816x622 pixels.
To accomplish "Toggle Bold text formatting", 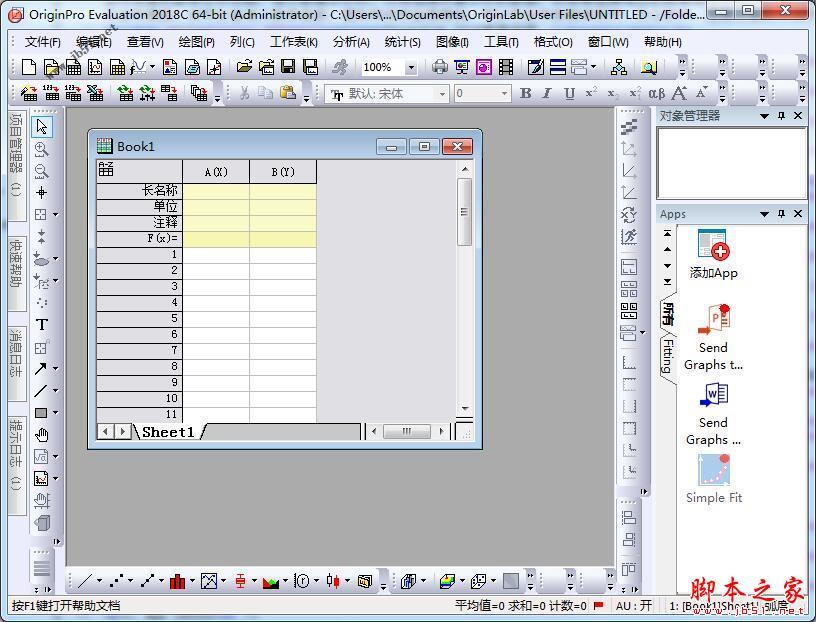I will [x=526, y=94].
